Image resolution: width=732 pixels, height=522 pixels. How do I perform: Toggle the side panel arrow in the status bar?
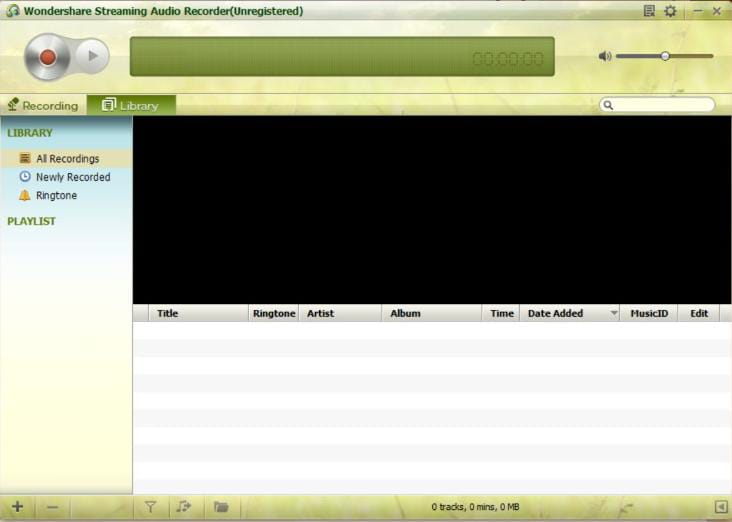[x=721, y=507]
